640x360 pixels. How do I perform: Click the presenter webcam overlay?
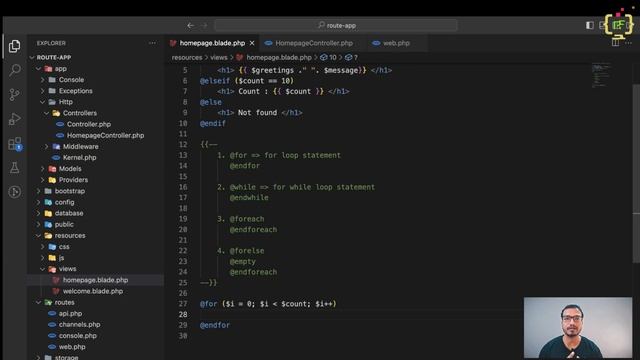578,327
